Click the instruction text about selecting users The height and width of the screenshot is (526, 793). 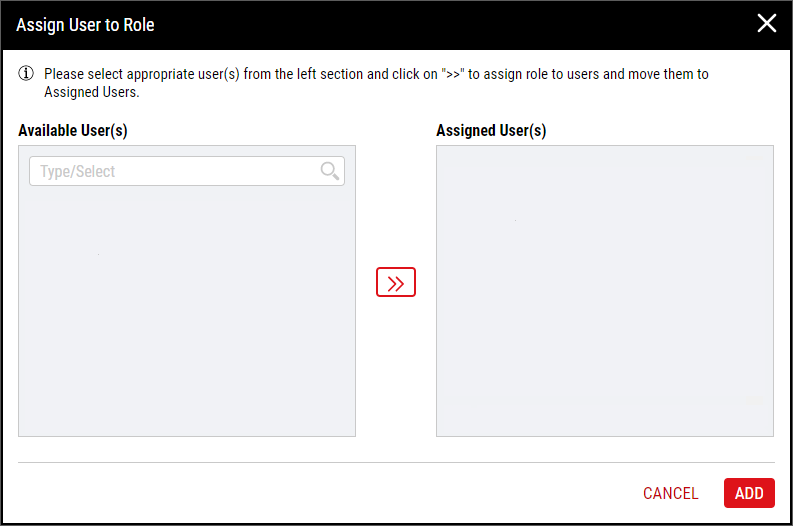click(x=376, y=83)
